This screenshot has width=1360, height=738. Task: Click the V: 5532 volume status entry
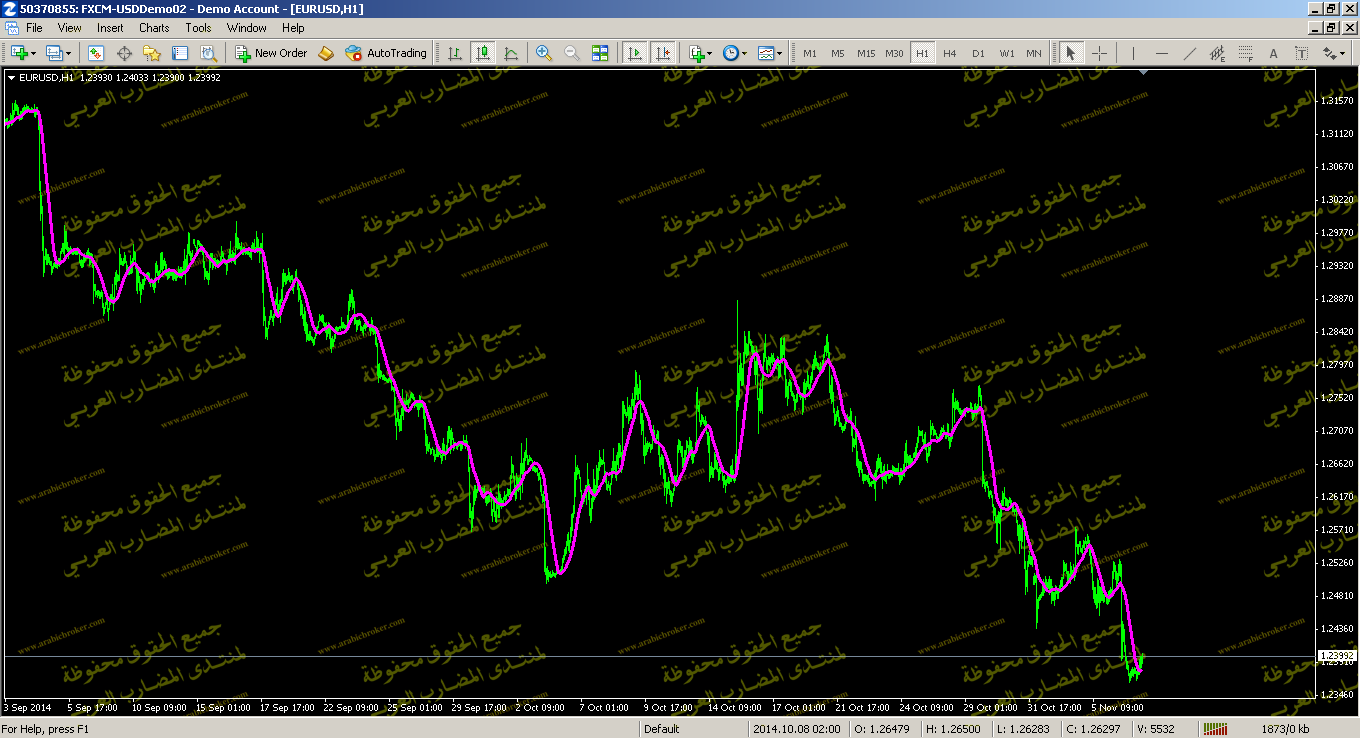[x=1155, y=729]
